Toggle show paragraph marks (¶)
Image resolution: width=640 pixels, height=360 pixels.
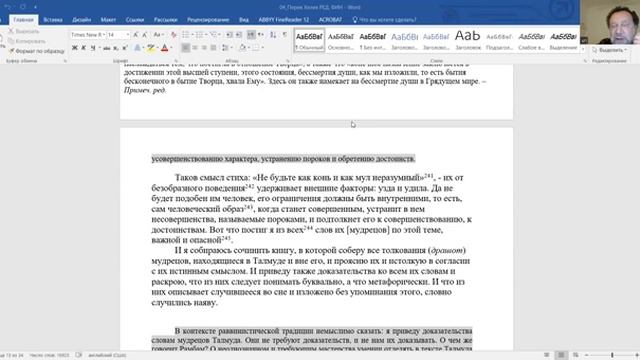click(x=285, y=35)
